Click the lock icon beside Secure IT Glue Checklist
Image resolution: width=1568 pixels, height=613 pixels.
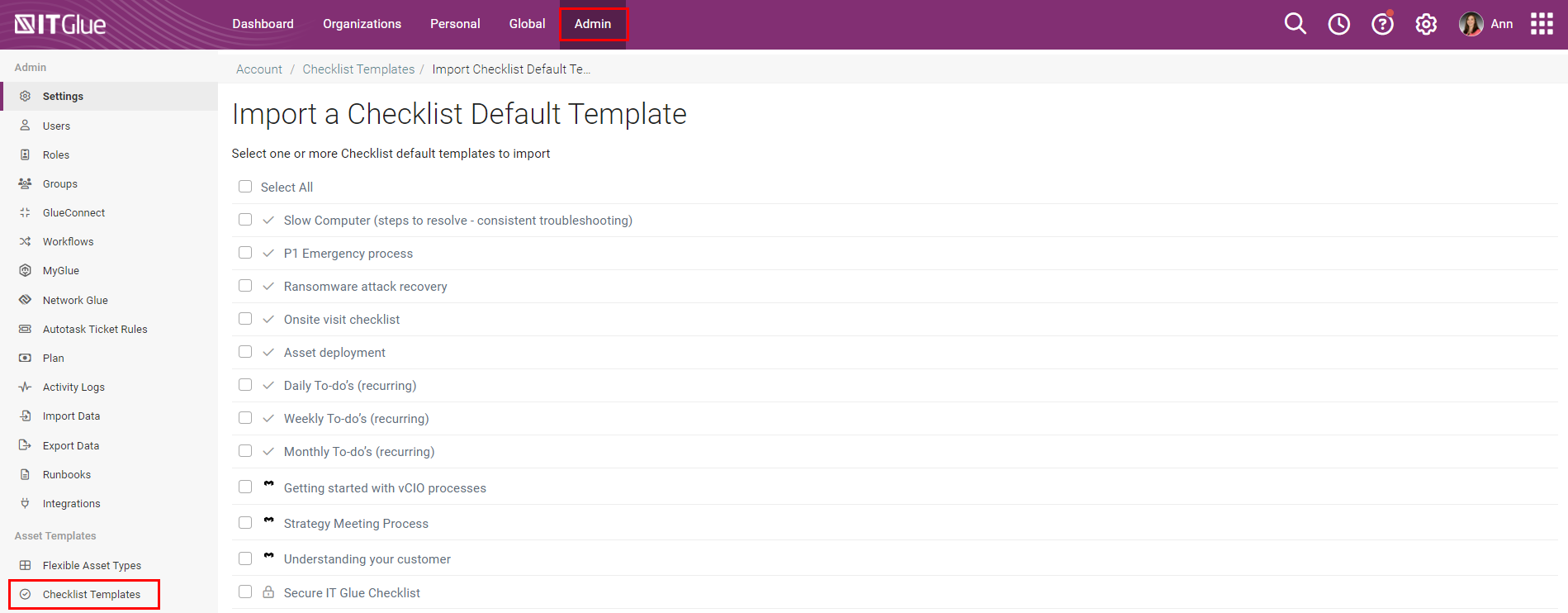click(268, 592)
